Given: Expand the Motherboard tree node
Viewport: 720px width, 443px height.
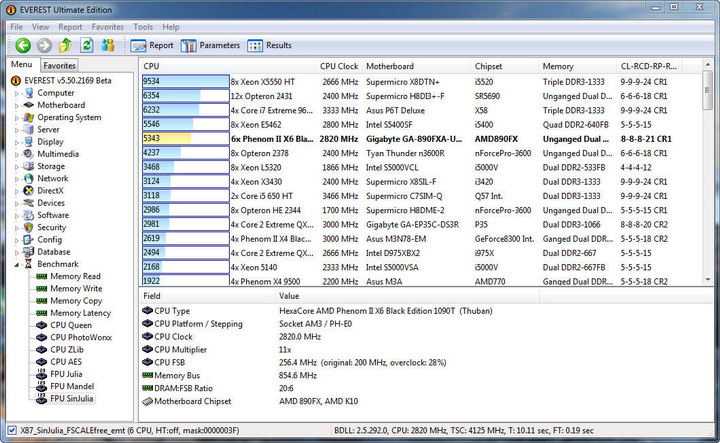Looking at the screenshot, I should pyautogui.click(x=17, y=106).
